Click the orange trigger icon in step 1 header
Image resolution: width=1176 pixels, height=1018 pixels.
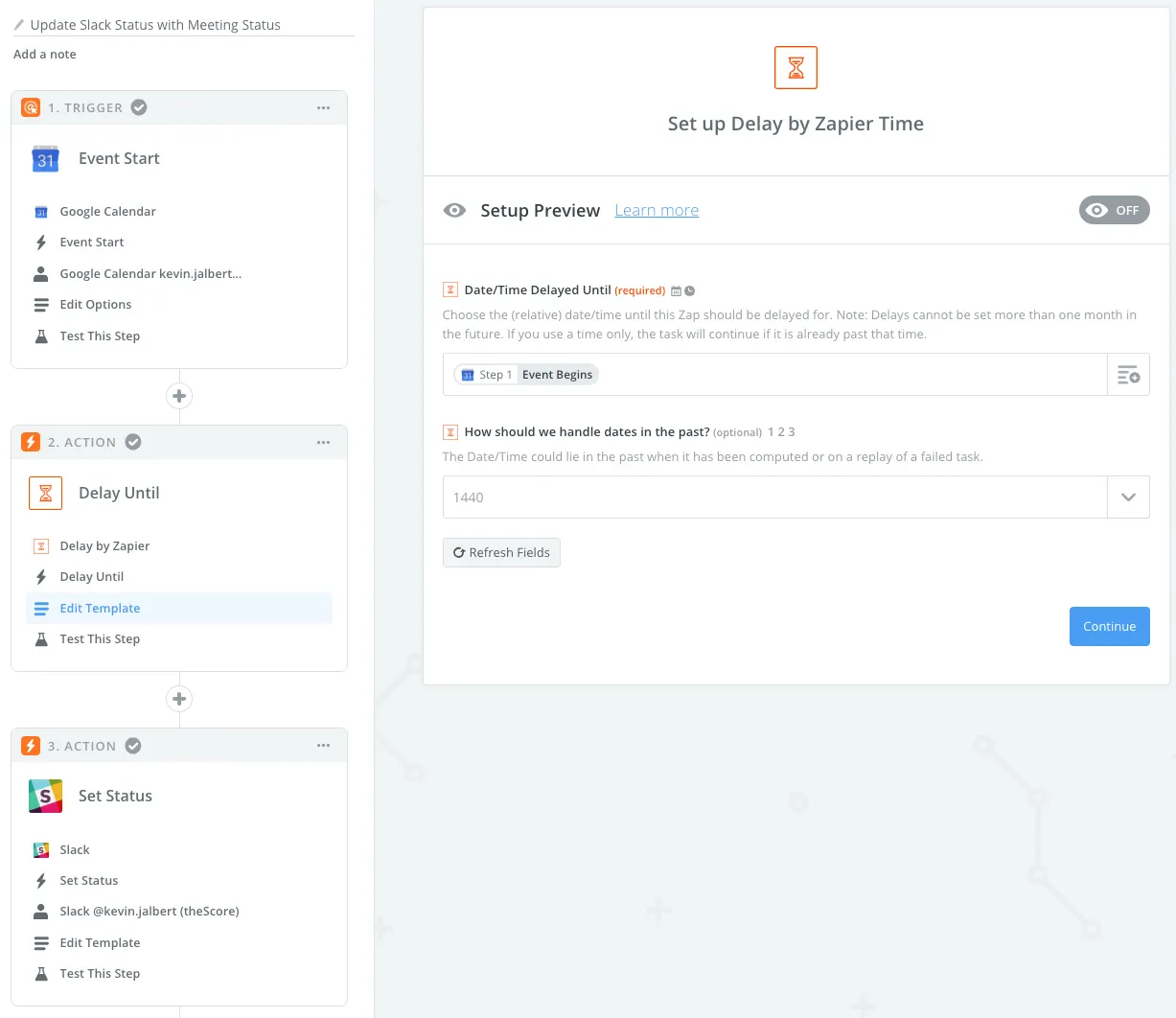point(31,107)
